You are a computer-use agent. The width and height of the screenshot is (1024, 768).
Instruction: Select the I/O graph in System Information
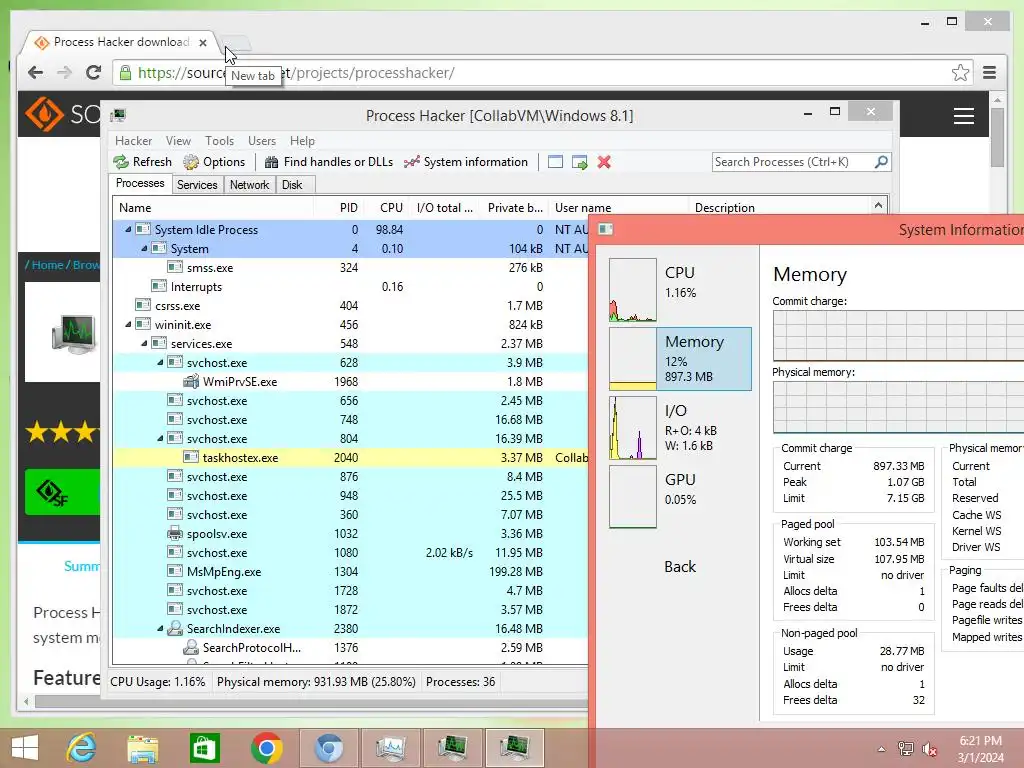(x=633, y=428)
